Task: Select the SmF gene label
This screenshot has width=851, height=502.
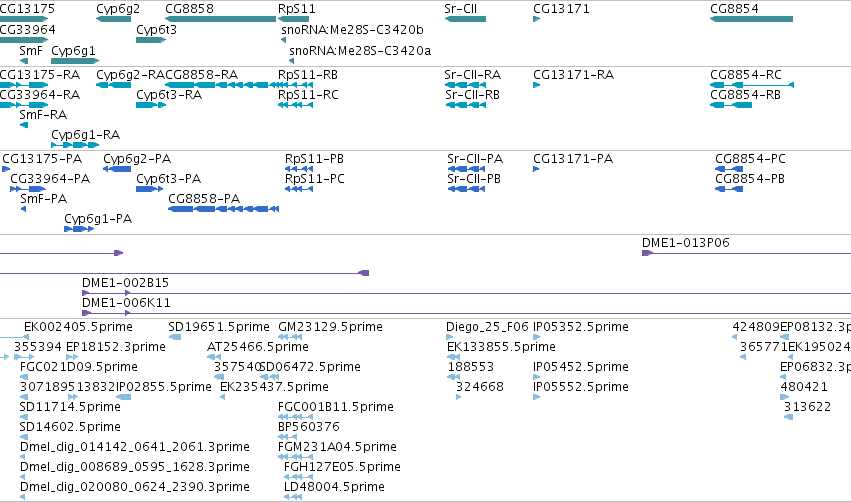Action: pyautogui.click(x=30, y=51)
